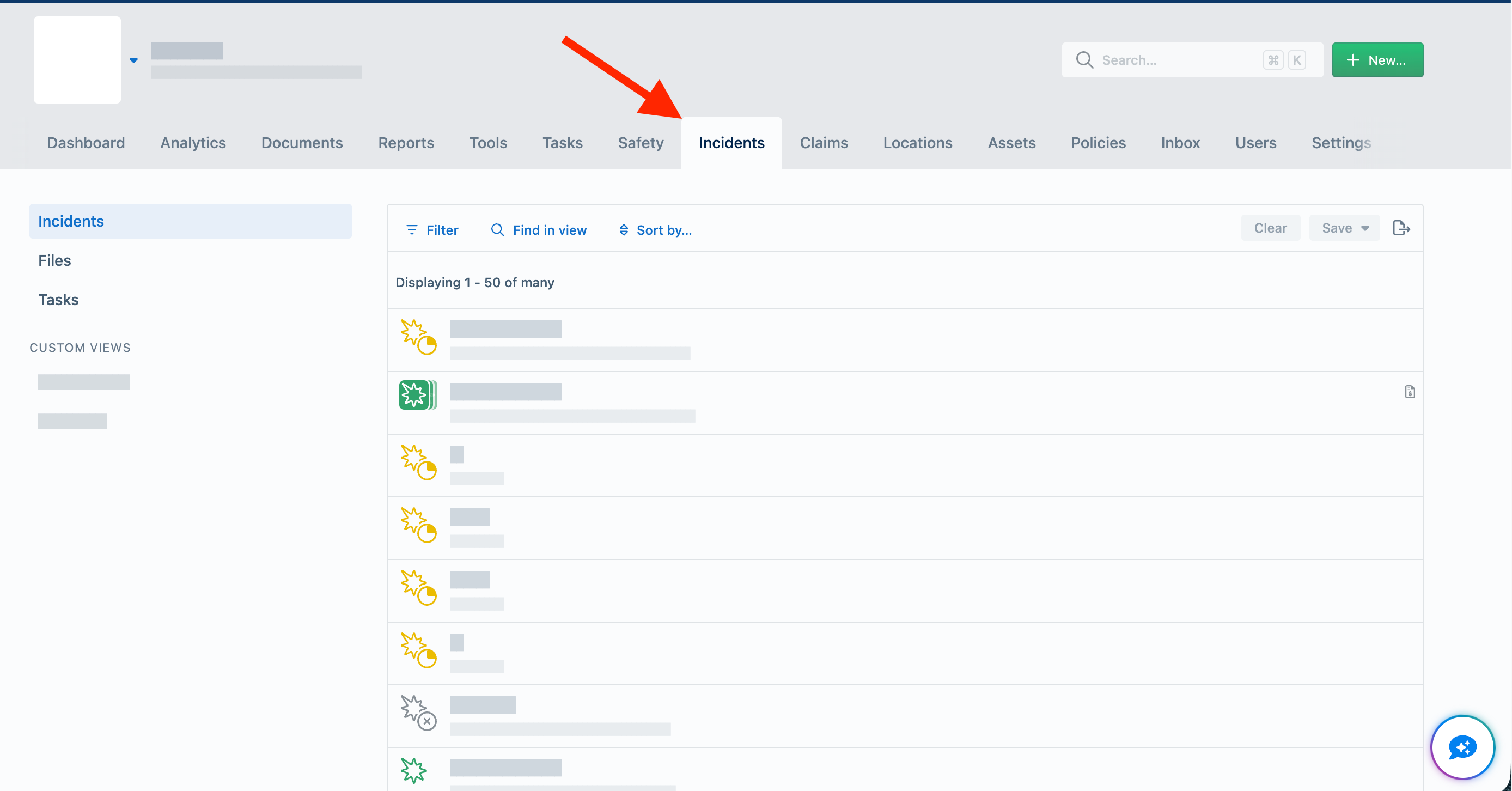Expand the organization switcher arrow
The width and height of the screenshot is (1512, 791).
(x=134, y=60)
